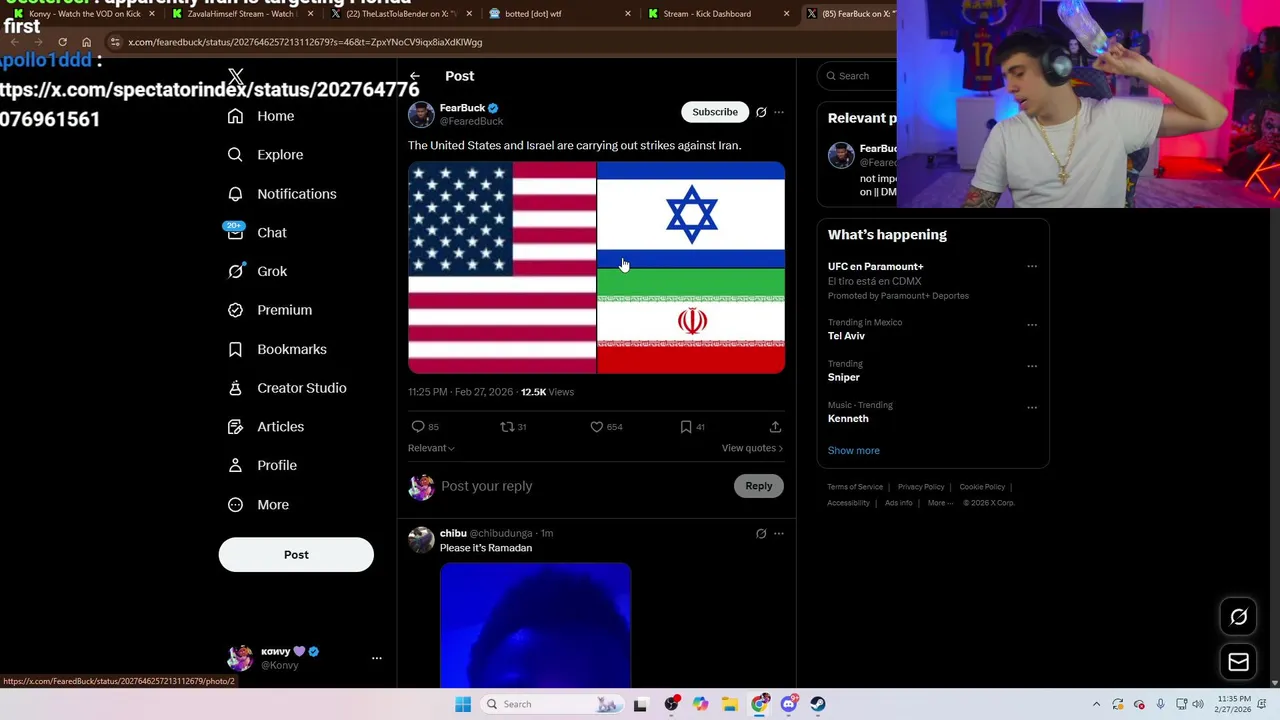Switch to Stream - Kick Dashboard tab
Screen dimensions: 1280x720
(717, 14)
